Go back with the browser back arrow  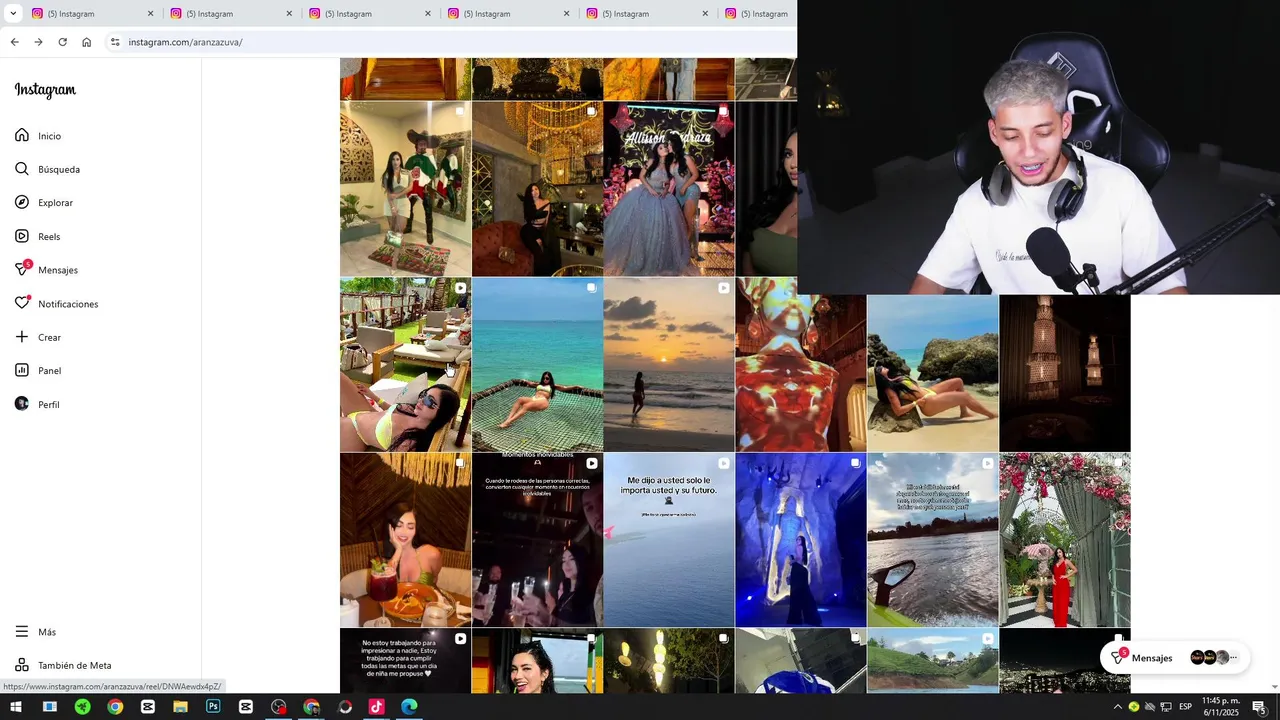point(14,42)
